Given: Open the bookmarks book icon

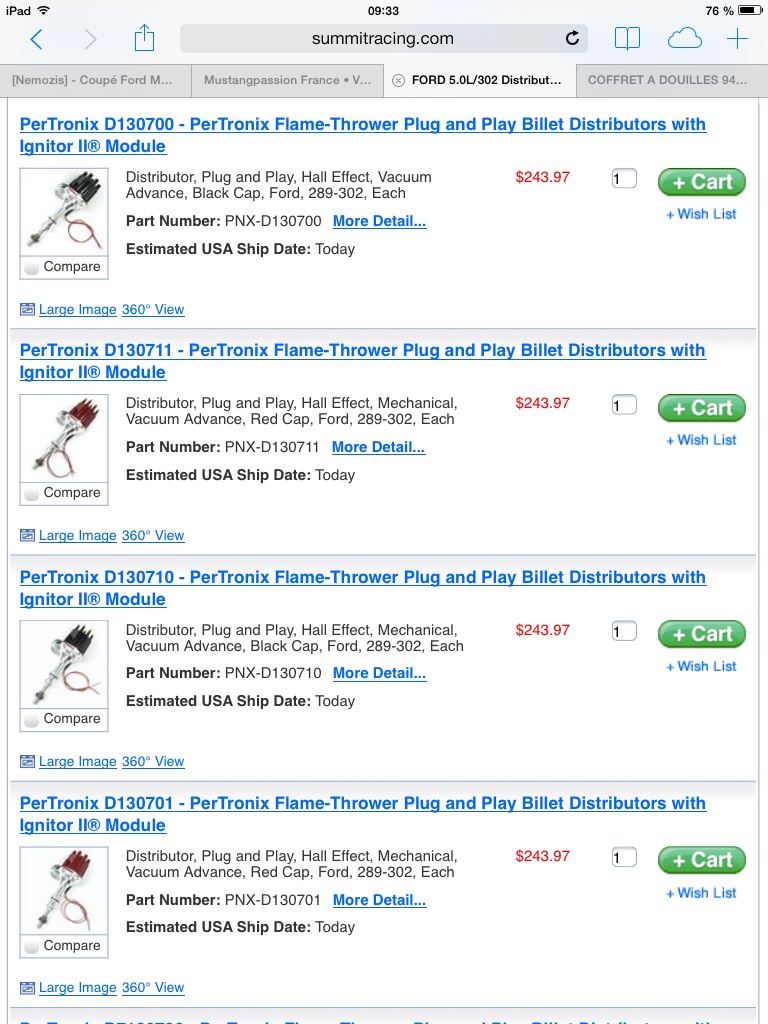Looking at the screenshot, I should coord(628,39).
